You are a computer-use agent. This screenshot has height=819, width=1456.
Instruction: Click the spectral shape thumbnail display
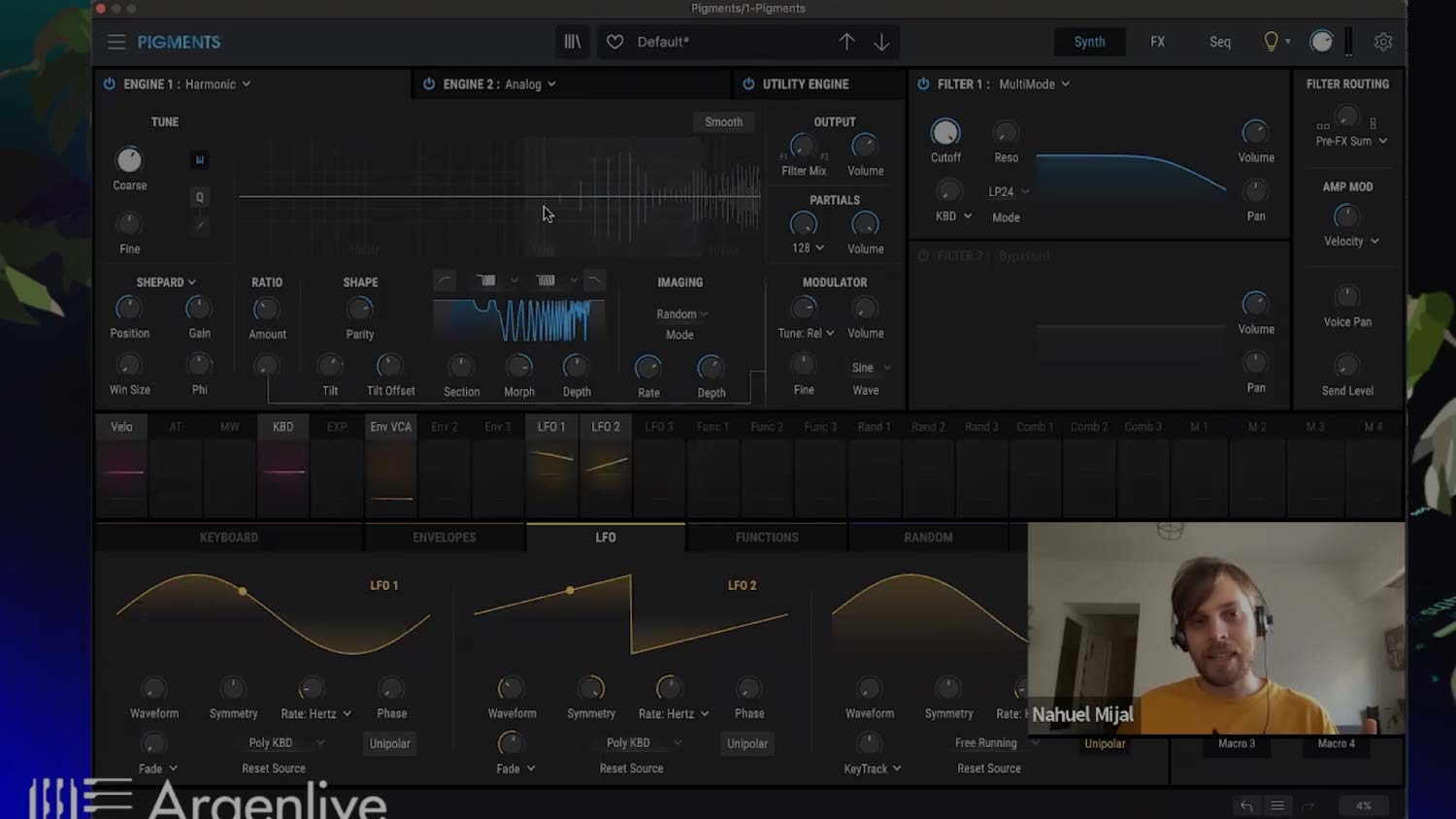[x=518, y=320]
